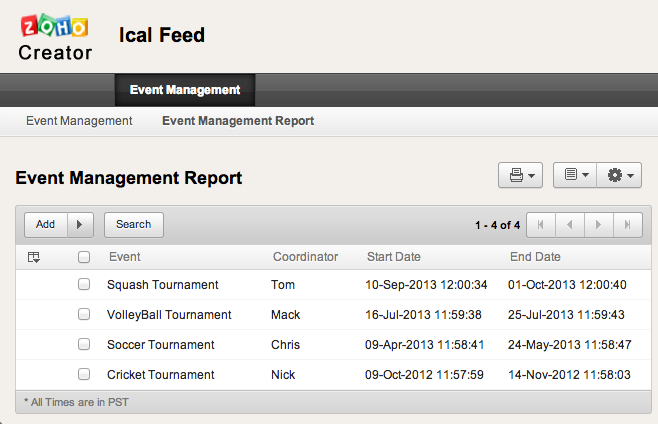The width and height of the screenshot is (658, 424).
Task: Click the Soccer Tournament event name
Action: coord(160,345)
